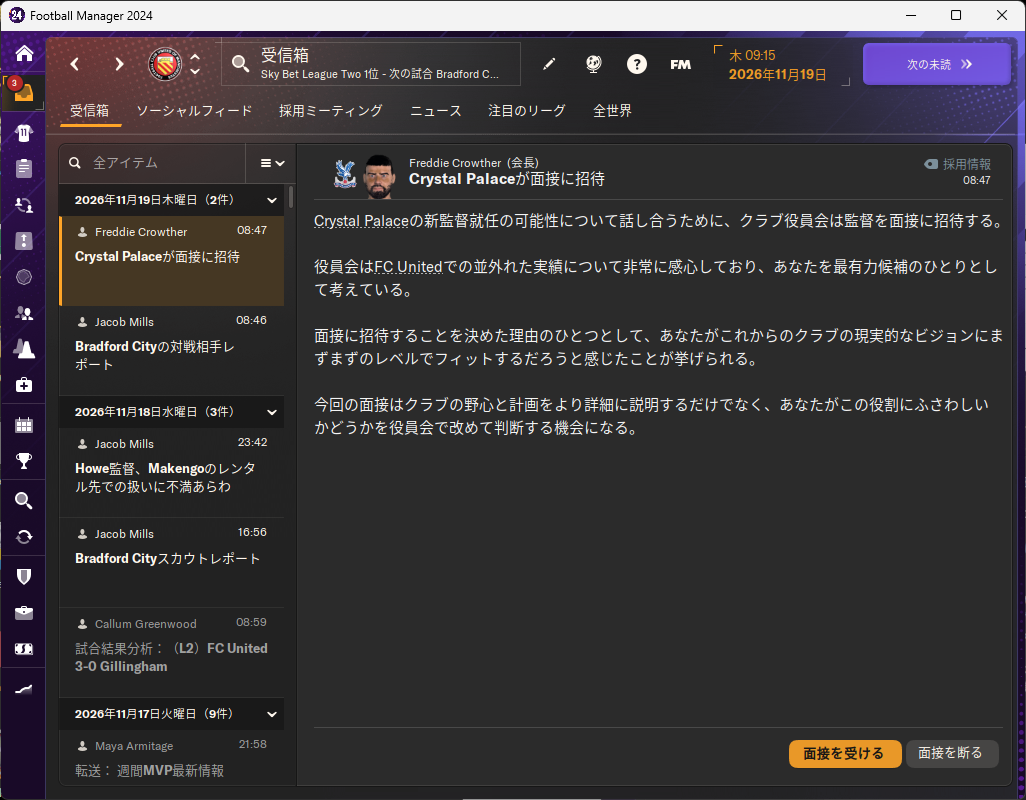Click the world globe icon in header
1026x800 pixels.
click(x=593, y=64)
